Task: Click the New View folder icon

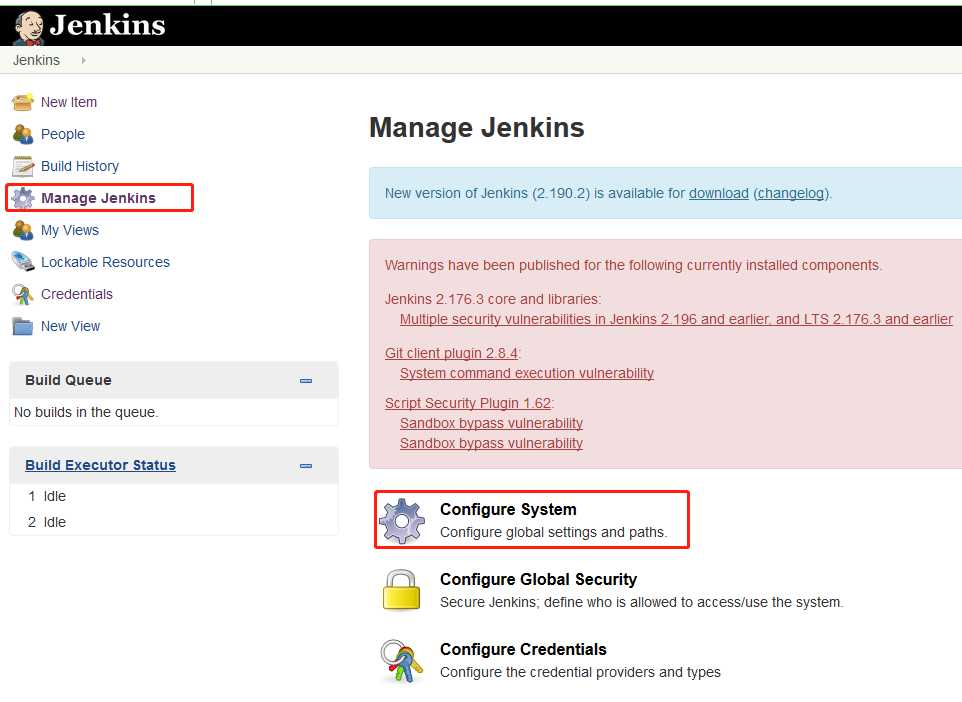Action: click(x=23, y=326)
